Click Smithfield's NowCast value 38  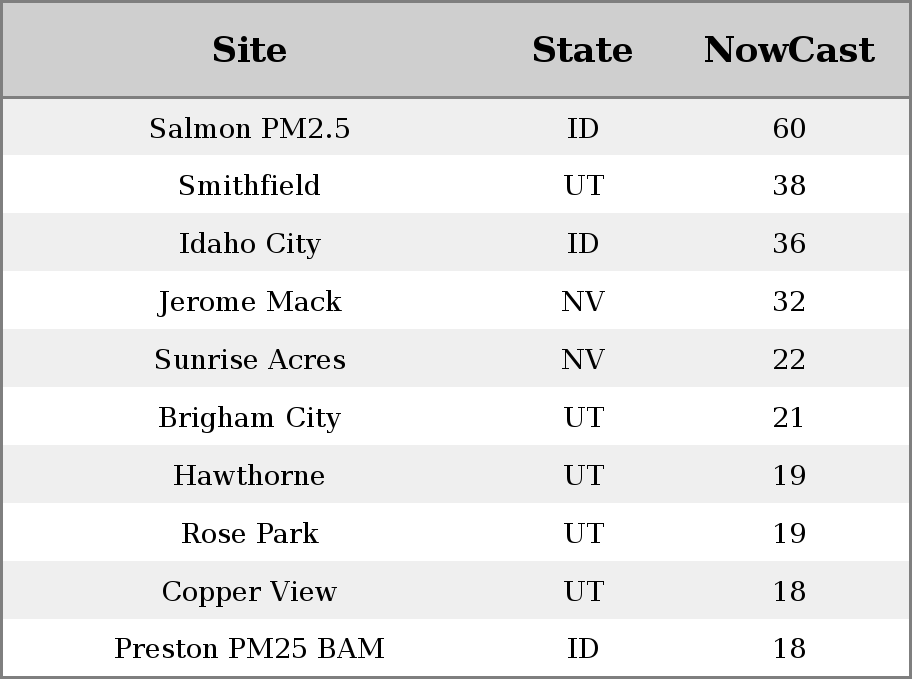tap(789, 186)
